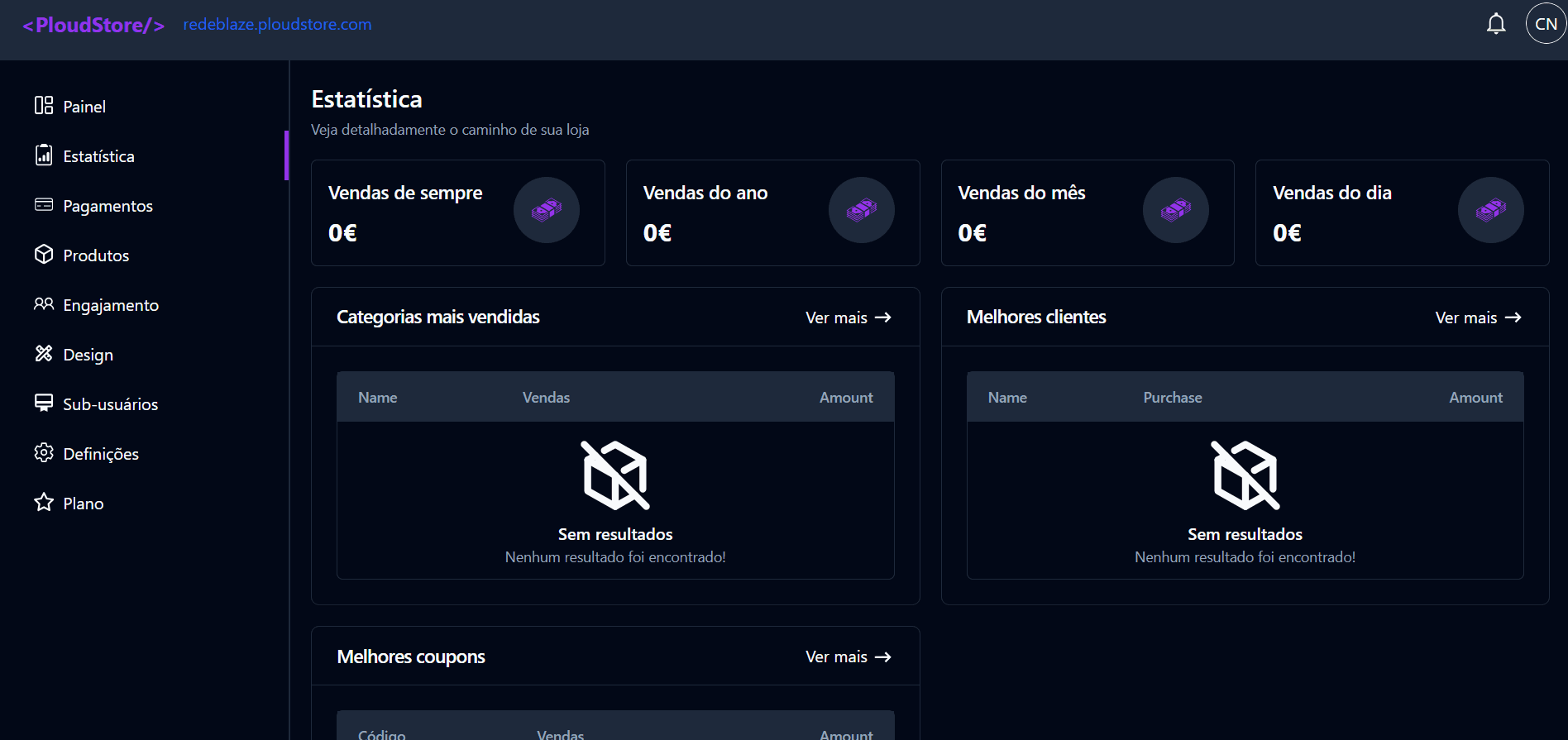This screenshot has width=1568, height=740.
Task: Click empty-box icon in Categorias table
Action: coord(615,475)
